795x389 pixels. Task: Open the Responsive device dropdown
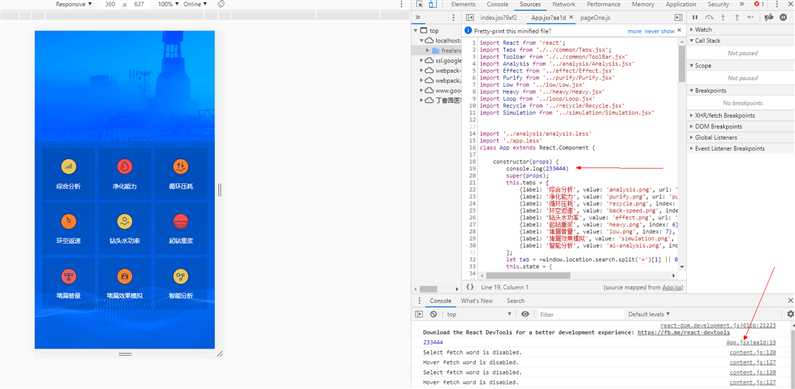point(74,4)
